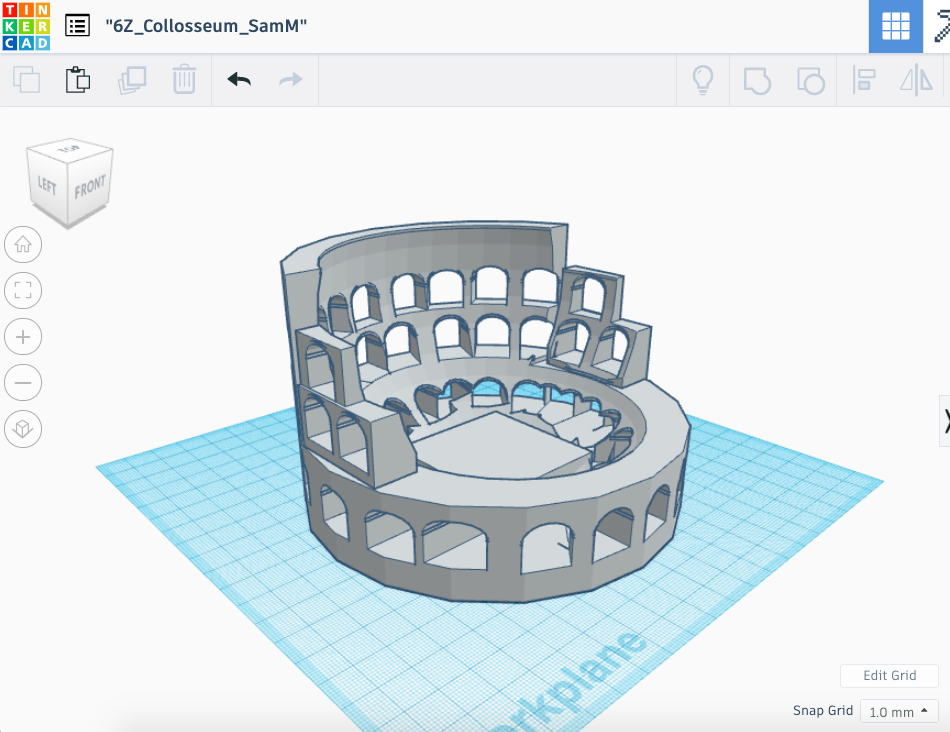Redo the last undone action
Screen dimensions: 950x732
click(291, 80)
